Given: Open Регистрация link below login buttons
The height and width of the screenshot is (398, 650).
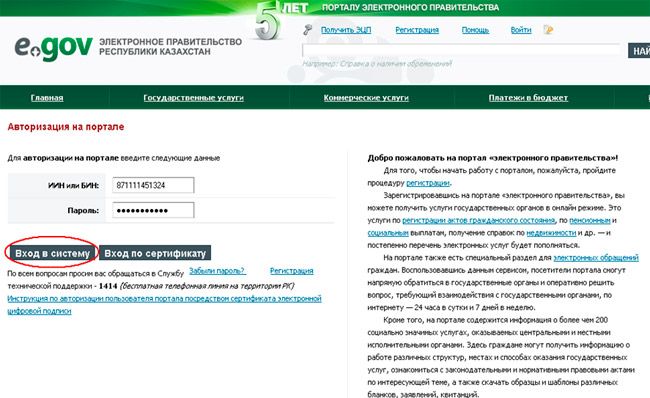Looking at the screenshot, I should pyautogui.click(x=291, y=271).
